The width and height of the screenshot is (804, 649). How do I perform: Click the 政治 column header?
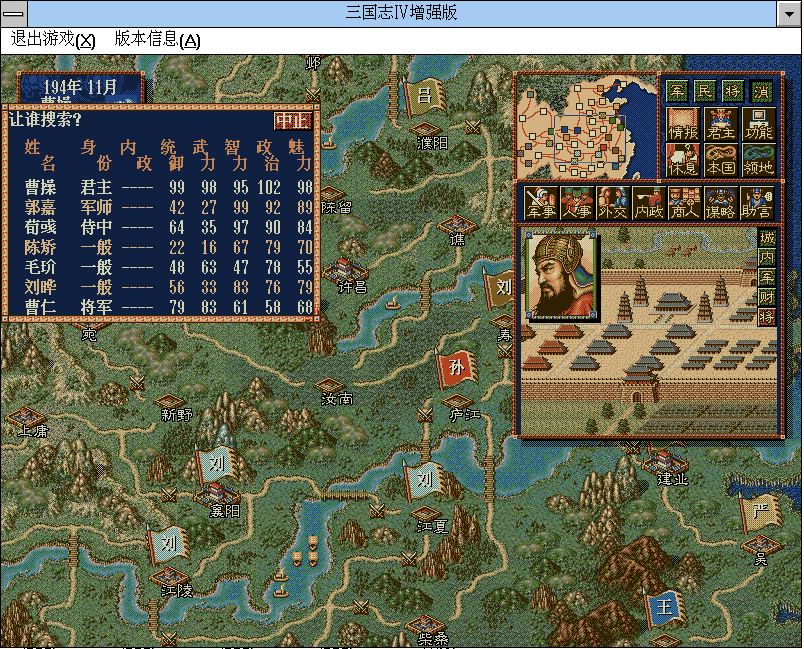pos(269,155)
